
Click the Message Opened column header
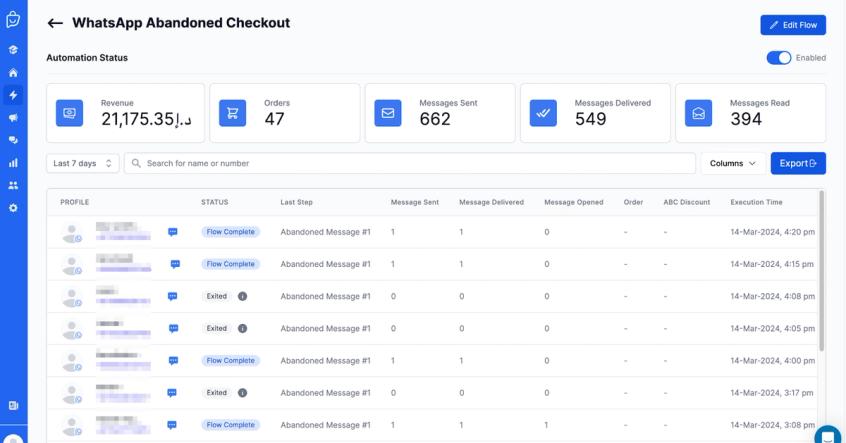click(574, 202)
